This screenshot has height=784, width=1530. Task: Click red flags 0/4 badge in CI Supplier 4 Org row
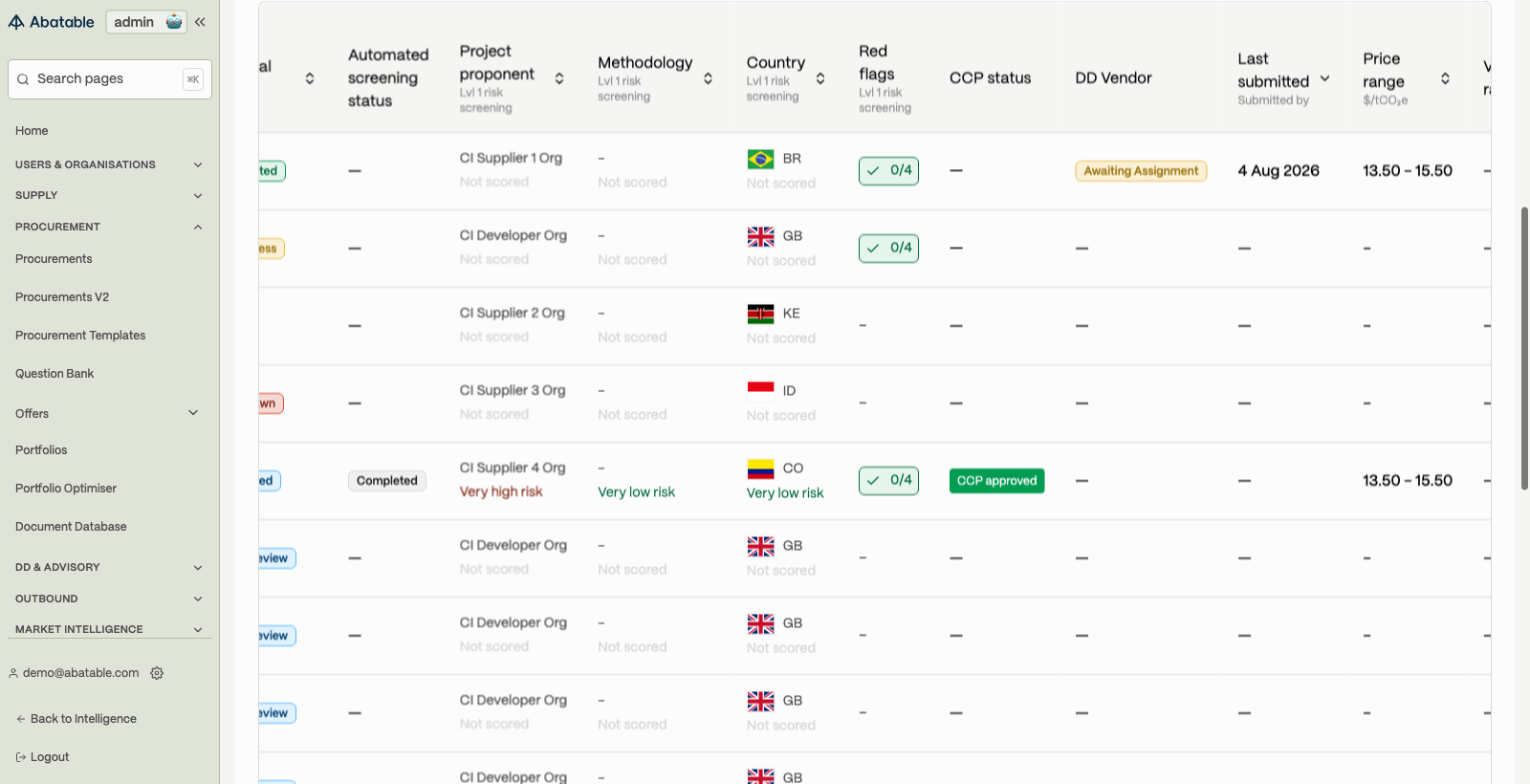click(888, 481)
